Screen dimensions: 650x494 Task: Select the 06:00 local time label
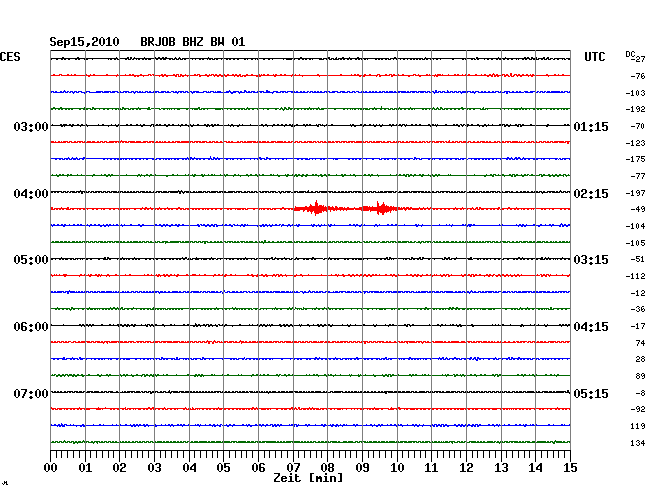(x=31, y=327)
